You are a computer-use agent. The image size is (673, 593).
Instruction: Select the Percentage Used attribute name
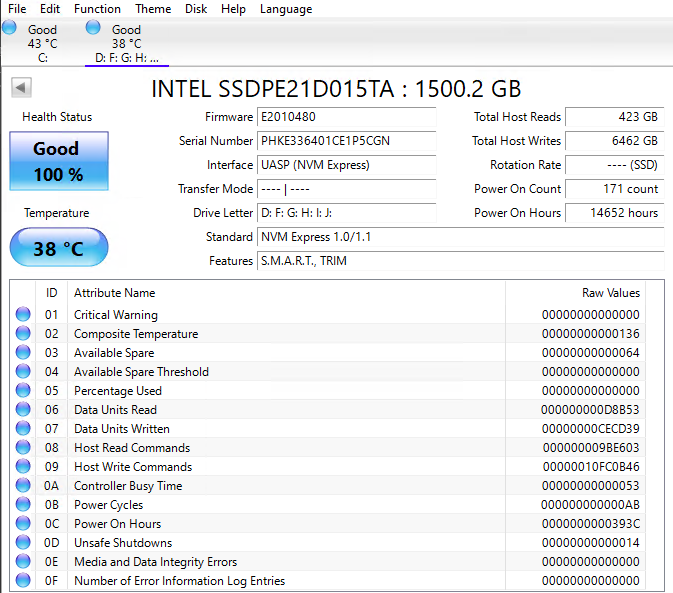tap(118, 391)
